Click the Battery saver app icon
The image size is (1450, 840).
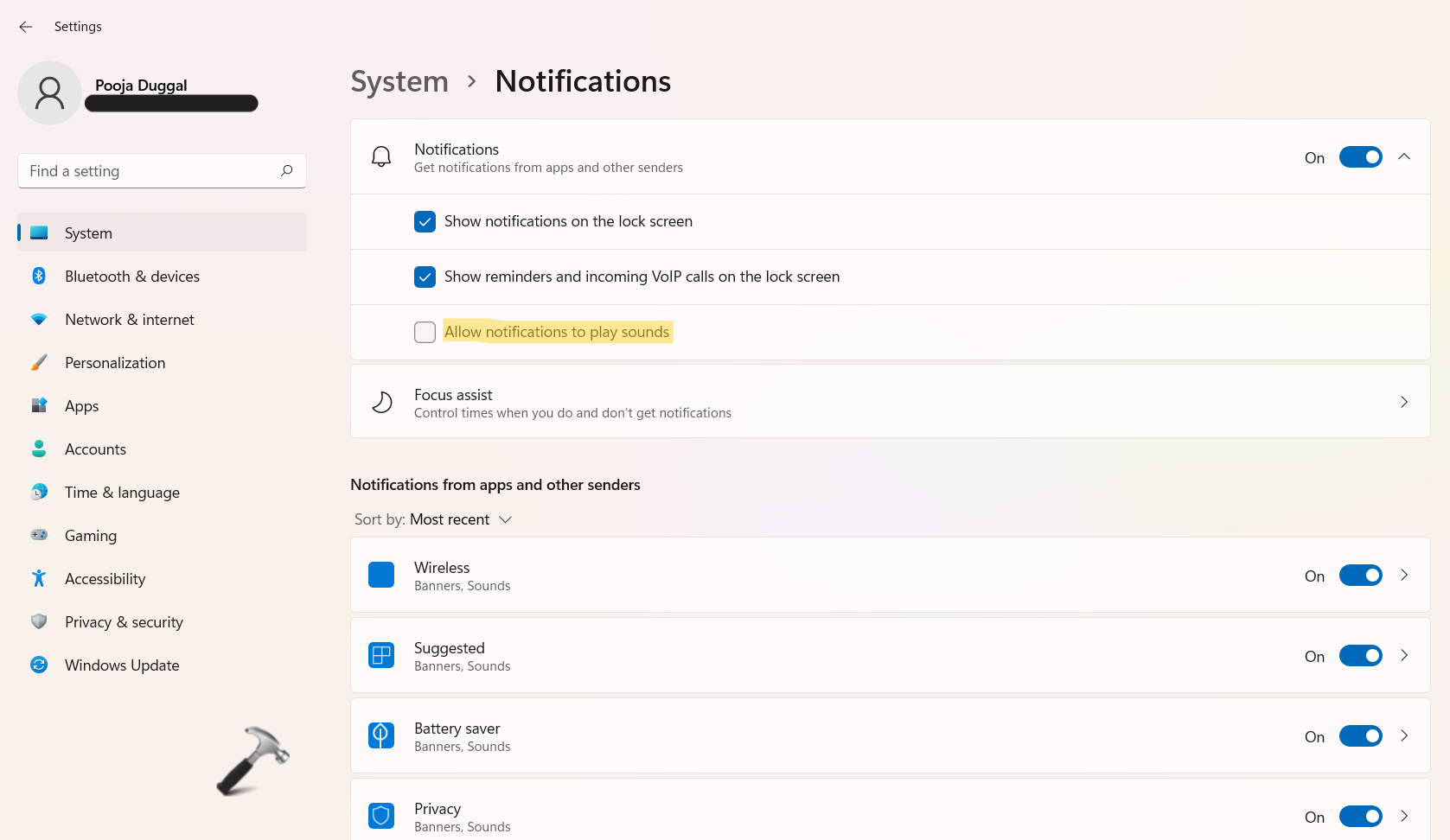tap(381, 736)
